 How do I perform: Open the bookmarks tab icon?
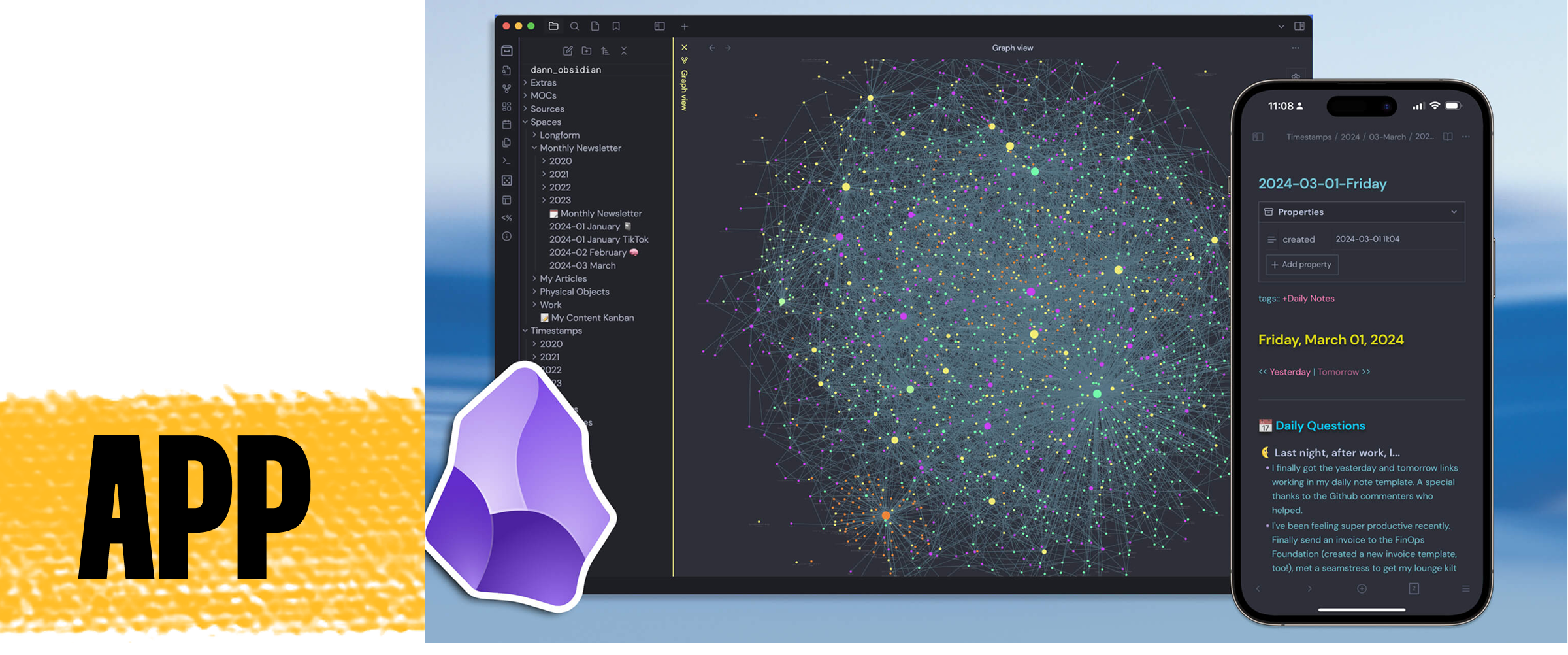click(616, 26)
